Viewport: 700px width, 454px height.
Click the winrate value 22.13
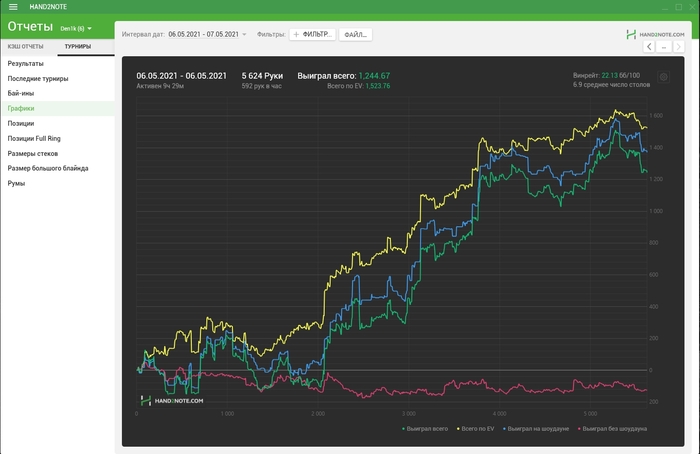[x=609, y=75]
